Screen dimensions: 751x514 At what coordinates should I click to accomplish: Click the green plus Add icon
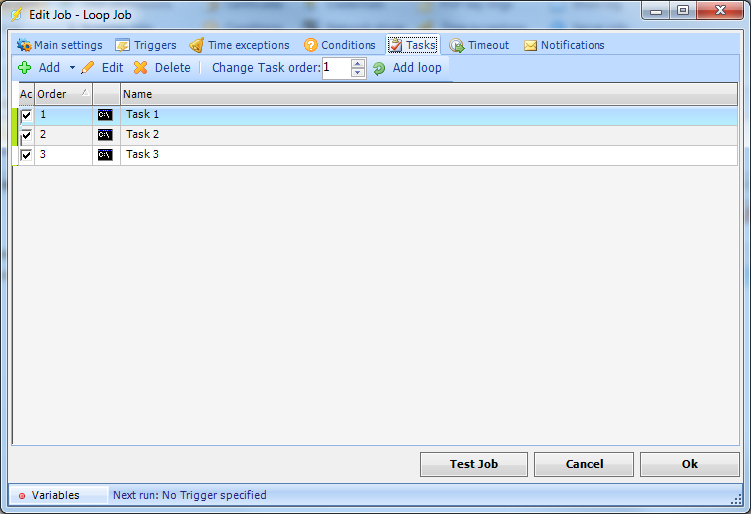[x=25, y=68]
